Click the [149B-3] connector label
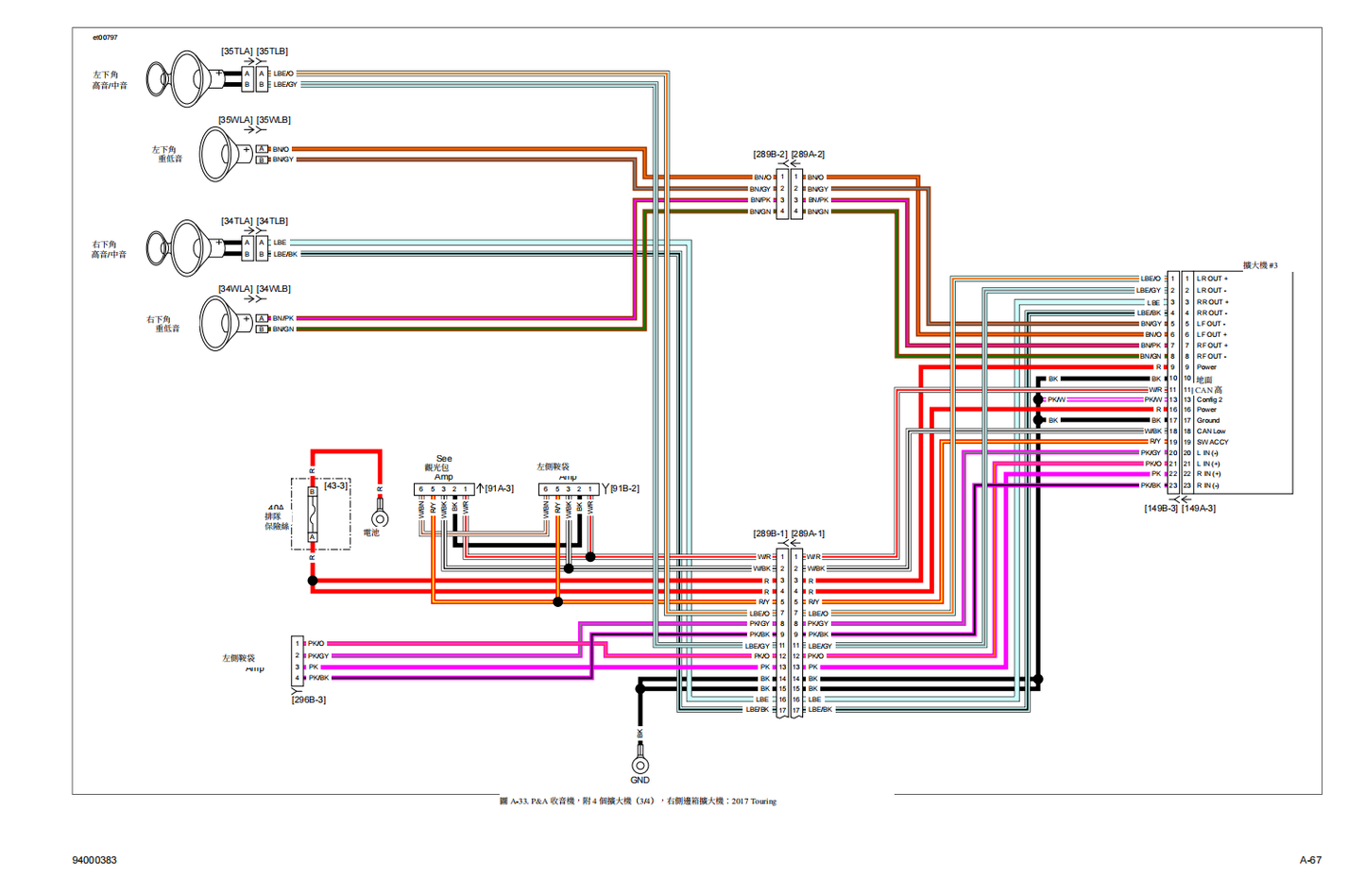The width and height of the screenshot is (1365, 896). pyautogui.click(x=1161, y=508)
